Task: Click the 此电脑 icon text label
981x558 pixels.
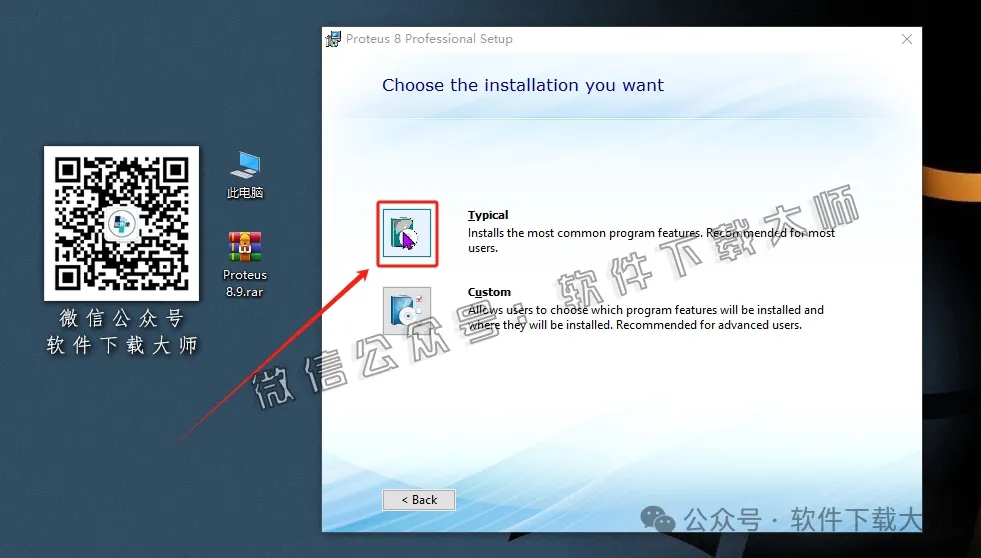Action: tap(245, 193)
